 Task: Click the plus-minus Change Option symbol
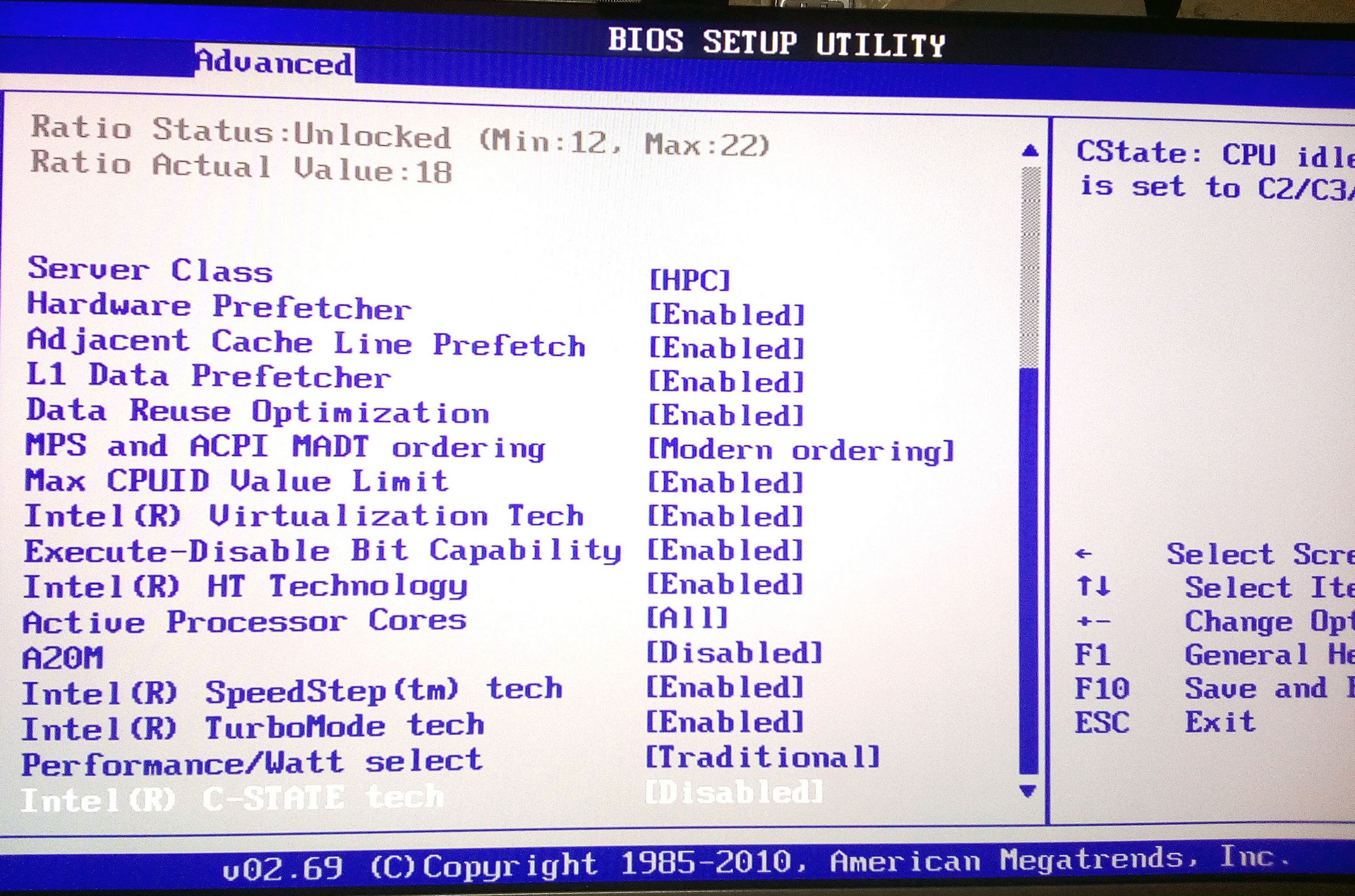1093,622
